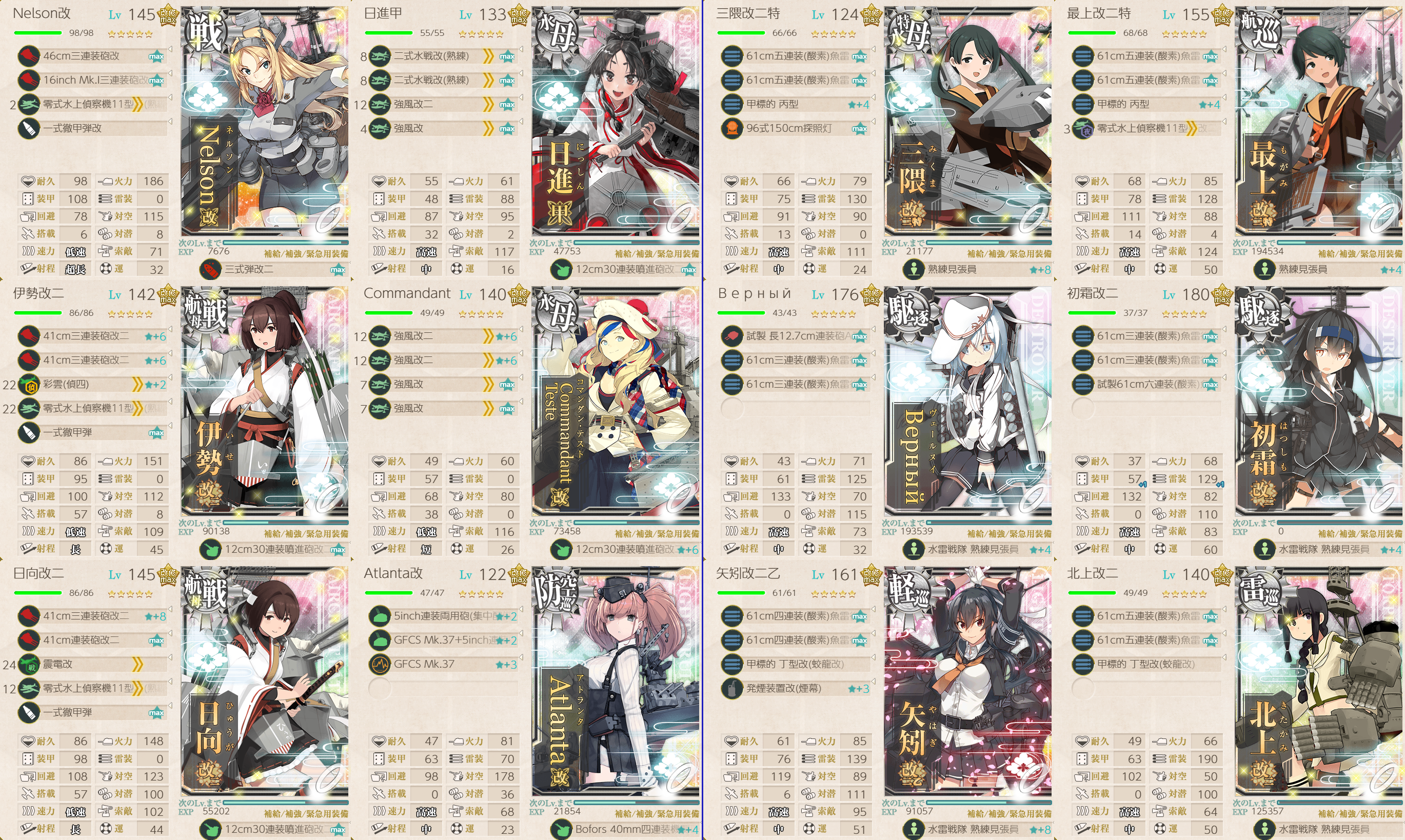
Task: Click 補給/補強/緊急用装備 label under Nelson card
Action: [x=306, y=254]
